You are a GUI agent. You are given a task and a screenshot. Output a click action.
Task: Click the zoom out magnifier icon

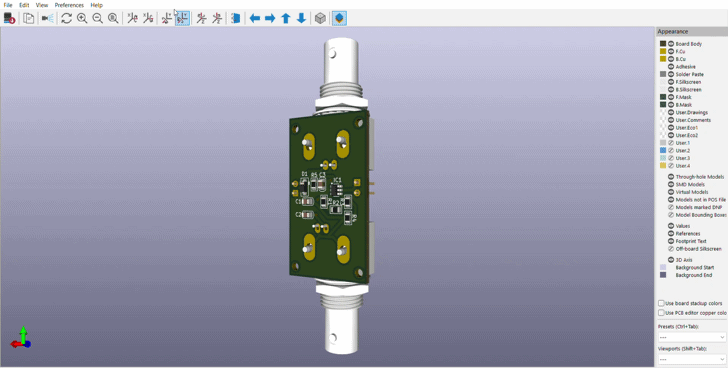coord(98,18)
